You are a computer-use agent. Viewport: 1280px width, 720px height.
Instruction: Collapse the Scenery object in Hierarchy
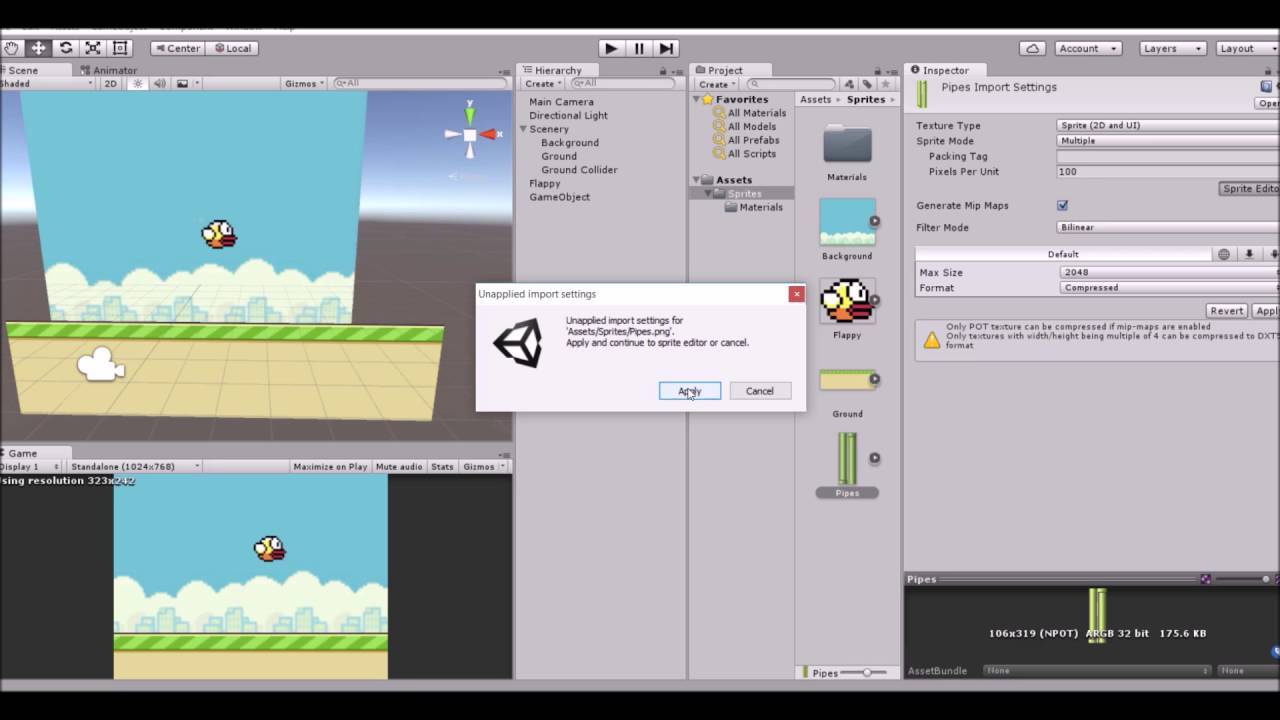tap(523, 129)
